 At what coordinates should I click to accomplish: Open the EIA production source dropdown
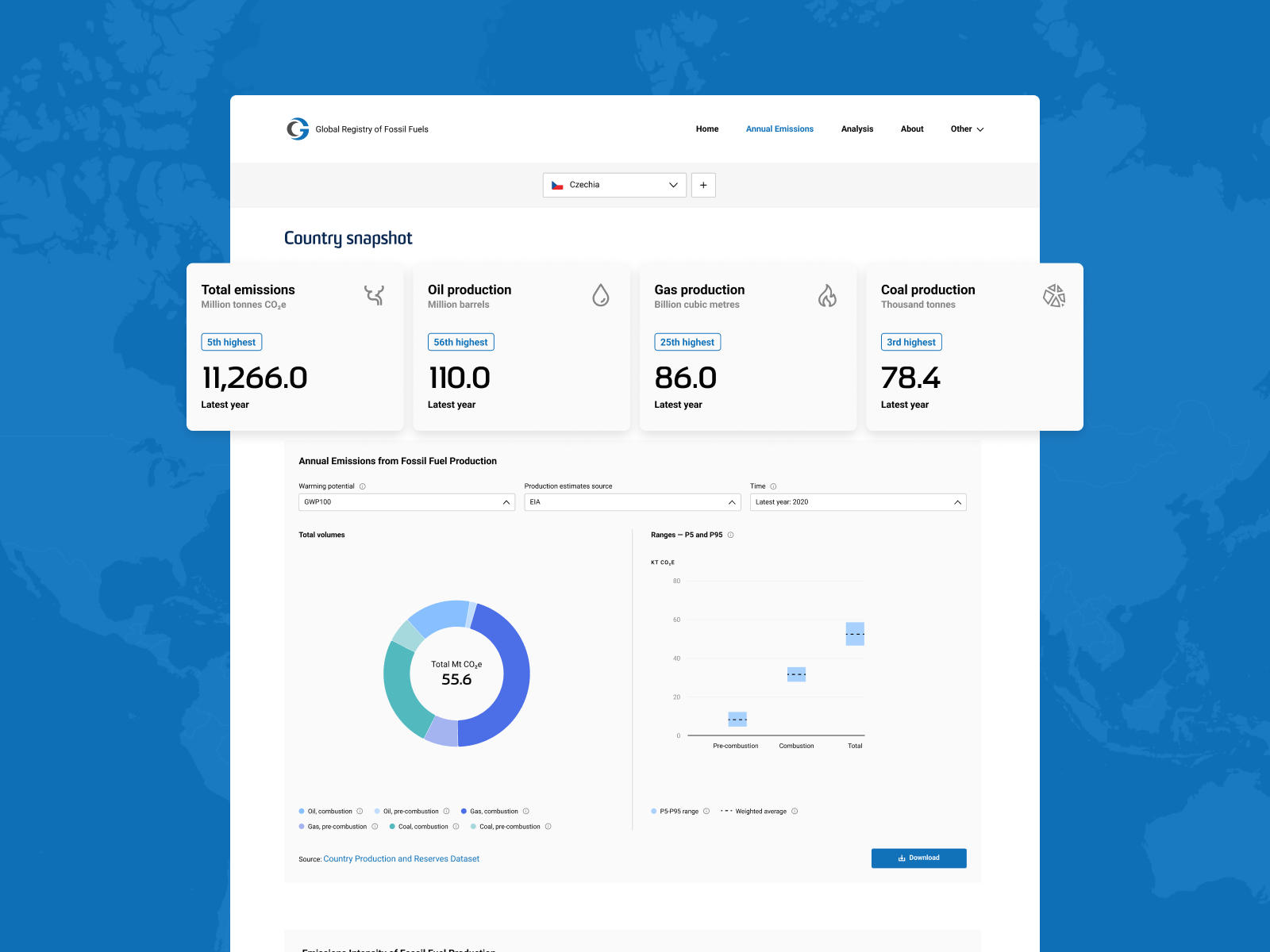(633, 502)
